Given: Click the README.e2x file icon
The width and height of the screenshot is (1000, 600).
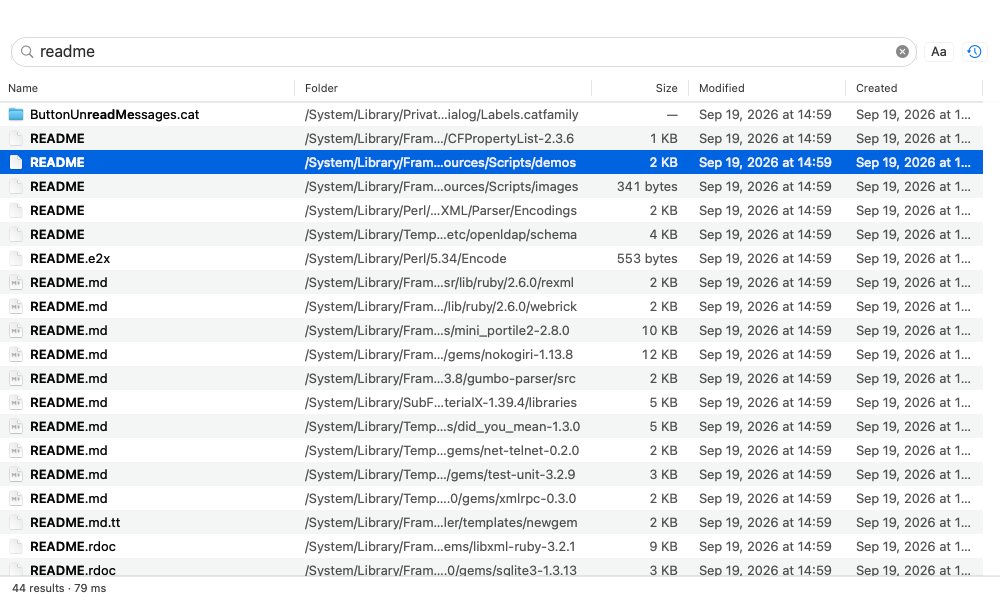Looking at the screenshot, I should [x=16, y=259].
